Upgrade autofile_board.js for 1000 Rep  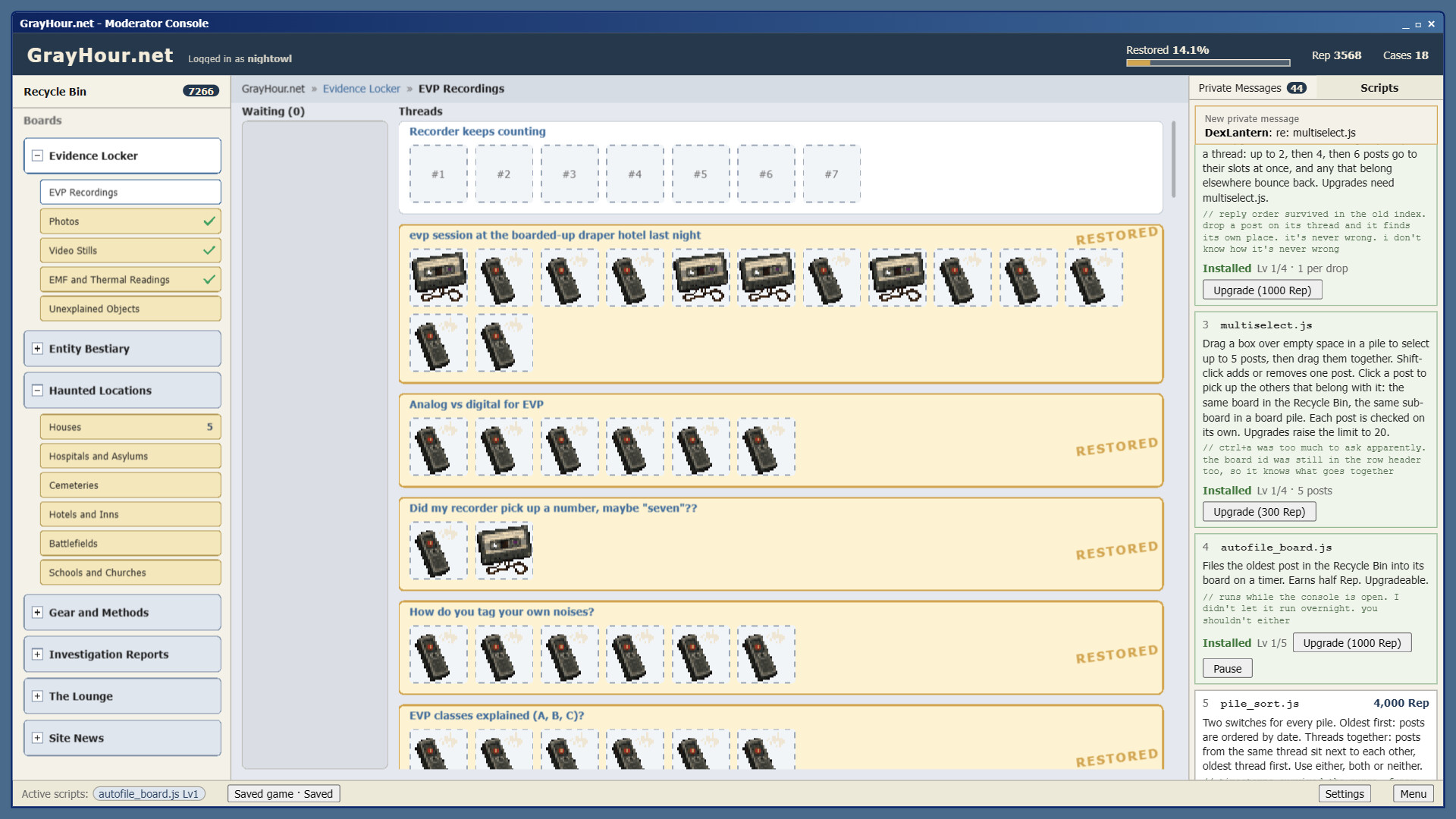tap(1351, 643)
